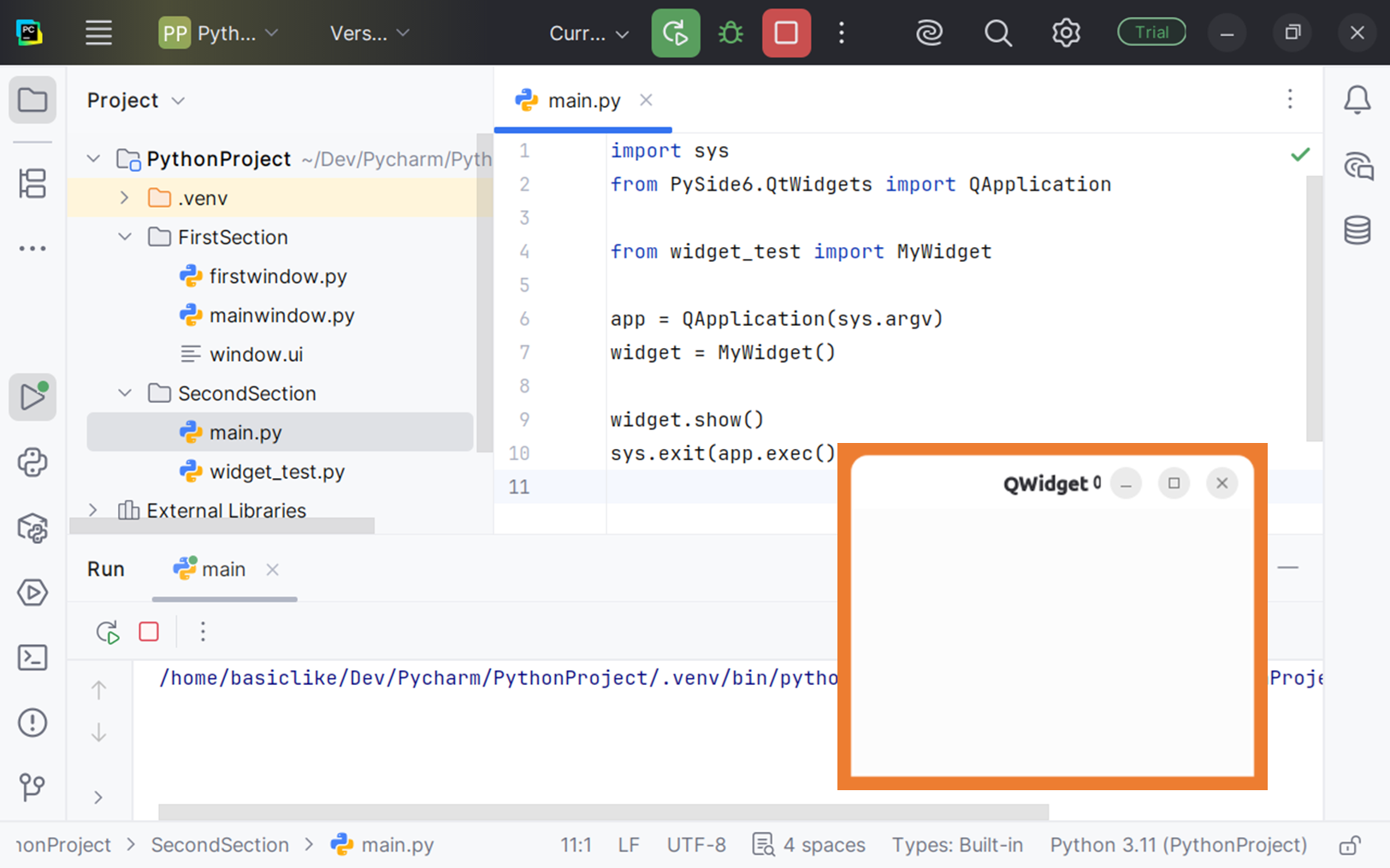Click the green inspection checkmark
The width and height of the screenshot is (1390, 868).
coord(1300,155)
